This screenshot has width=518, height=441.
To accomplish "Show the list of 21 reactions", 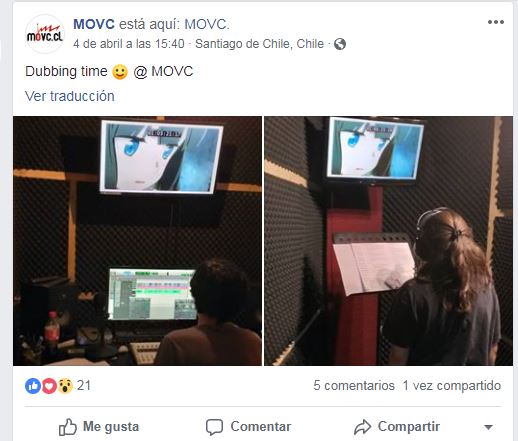I will click(84, 386).
